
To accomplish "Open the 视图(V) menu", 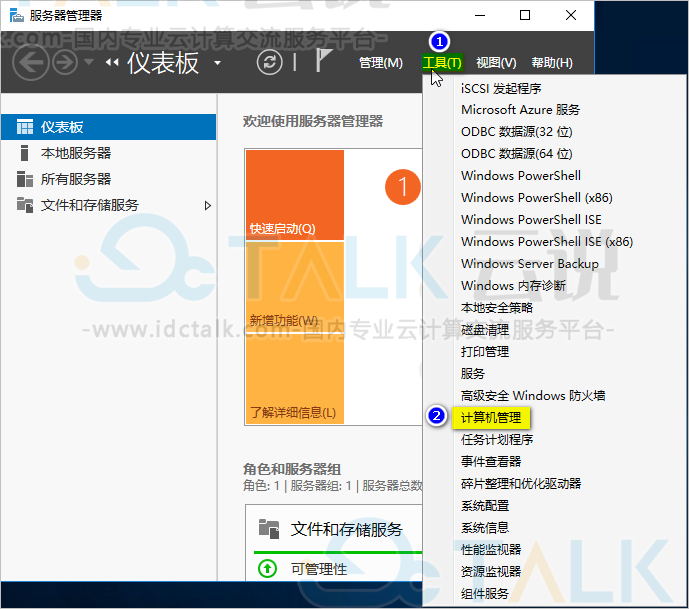I will 496,63.
